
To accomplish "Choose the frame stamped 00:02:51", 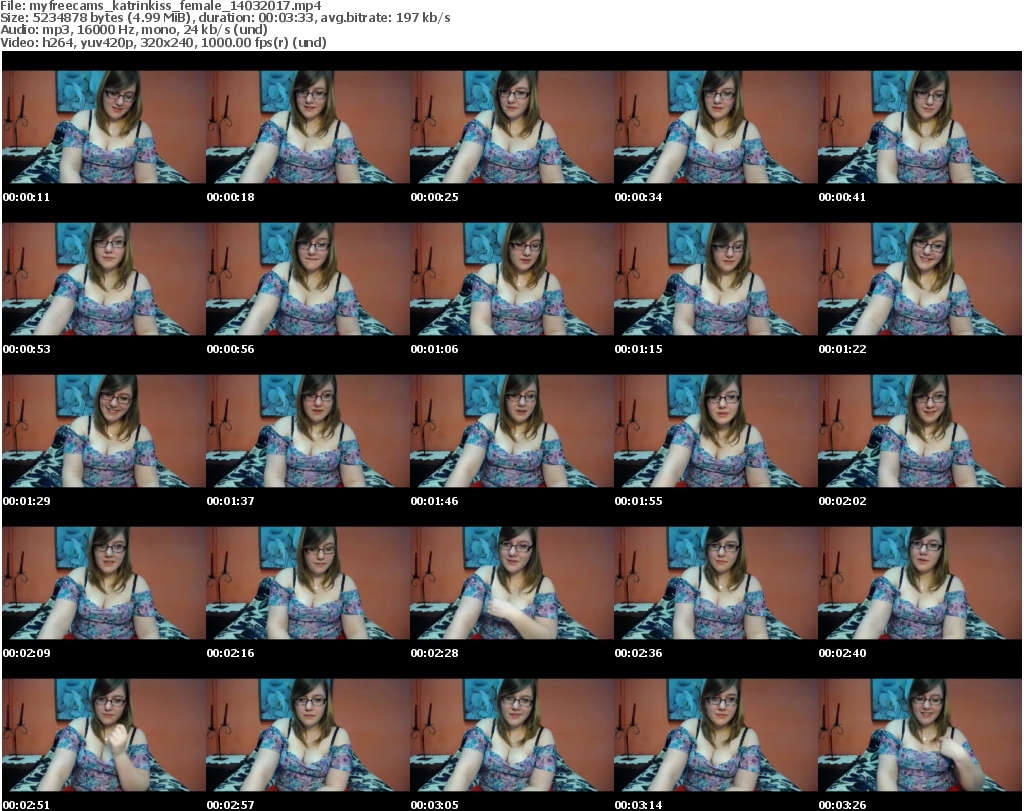I will pos(104,735).
